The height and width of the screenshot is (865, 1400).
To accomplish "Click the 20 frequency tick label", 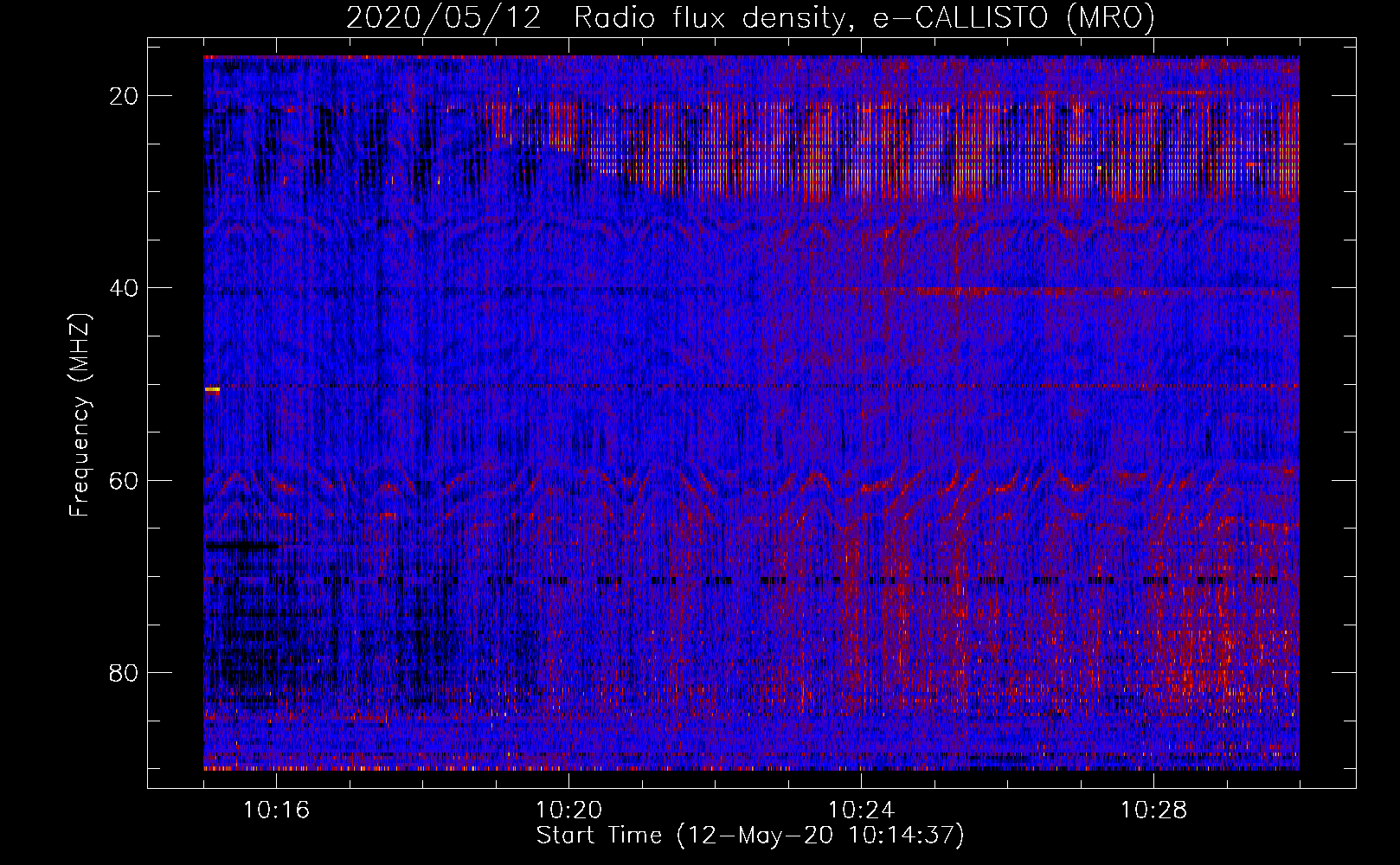I will coord(125,96).
